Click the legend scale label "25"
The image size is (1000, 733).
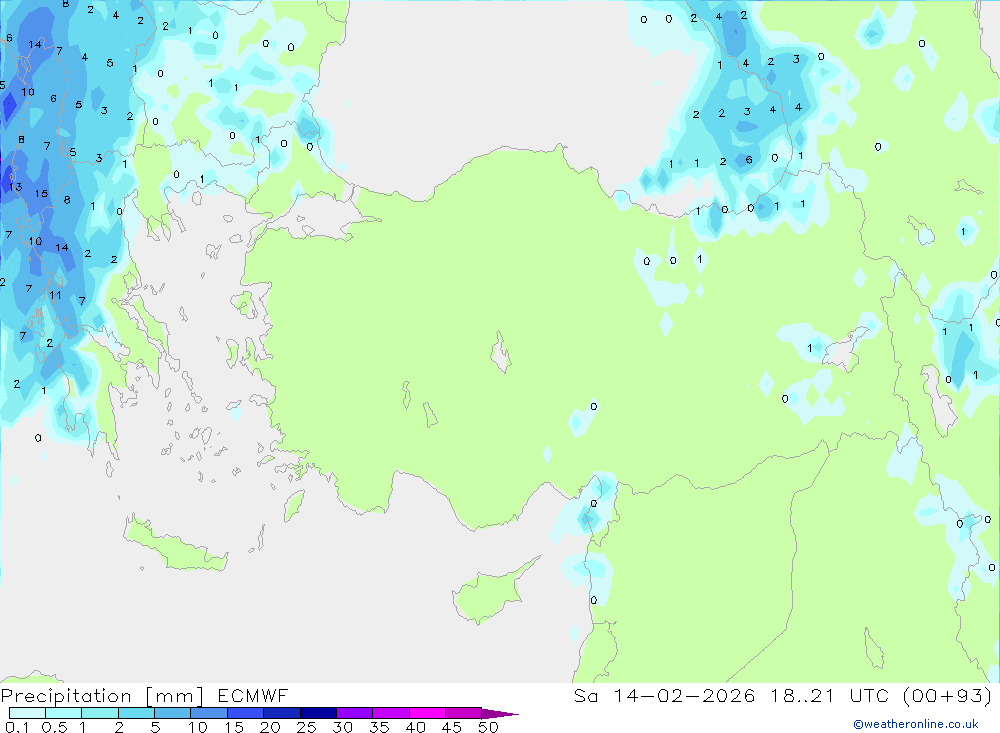[307, 727]
